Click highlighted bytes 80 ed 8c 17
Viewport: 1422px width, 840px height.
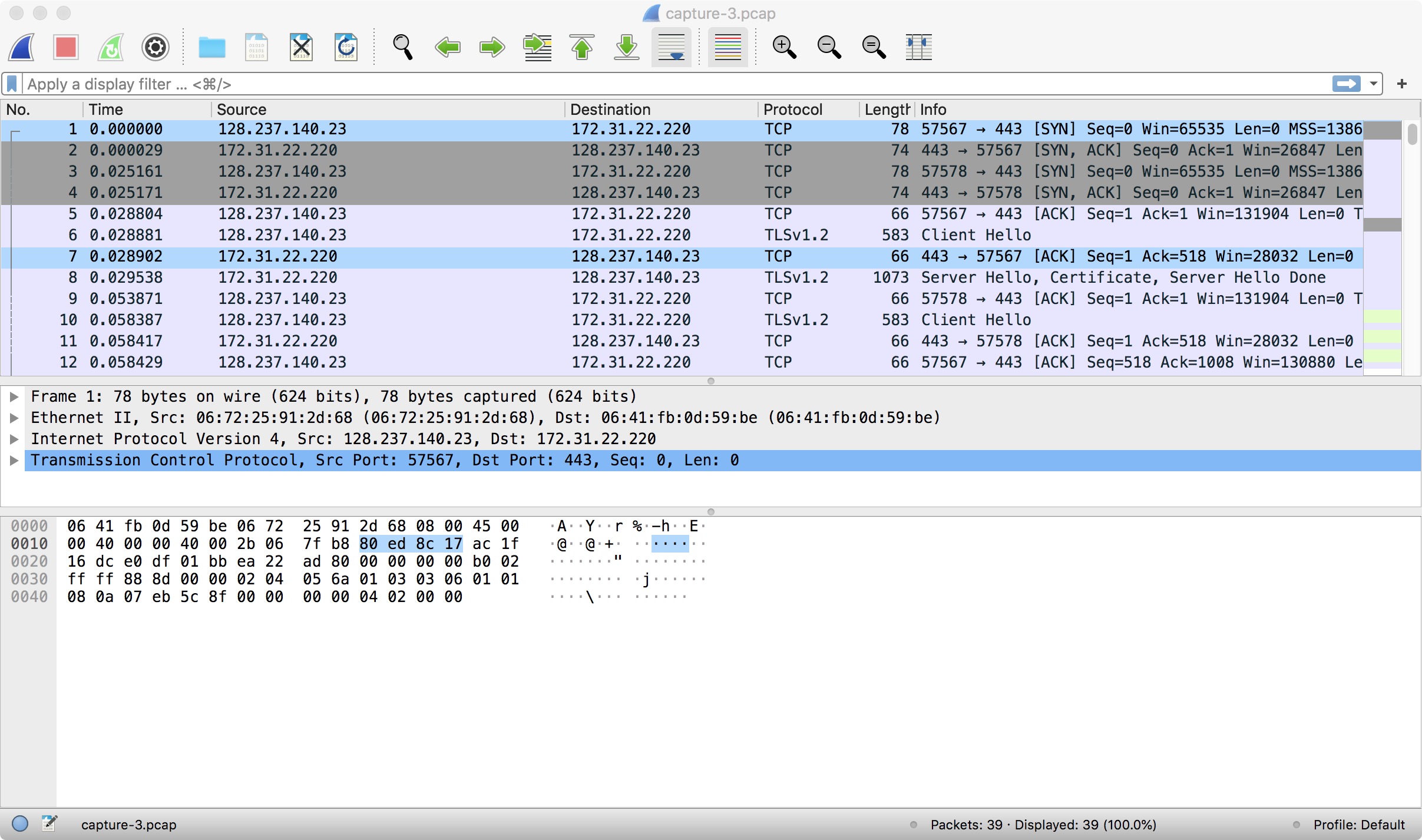click(x=411, y=544)
